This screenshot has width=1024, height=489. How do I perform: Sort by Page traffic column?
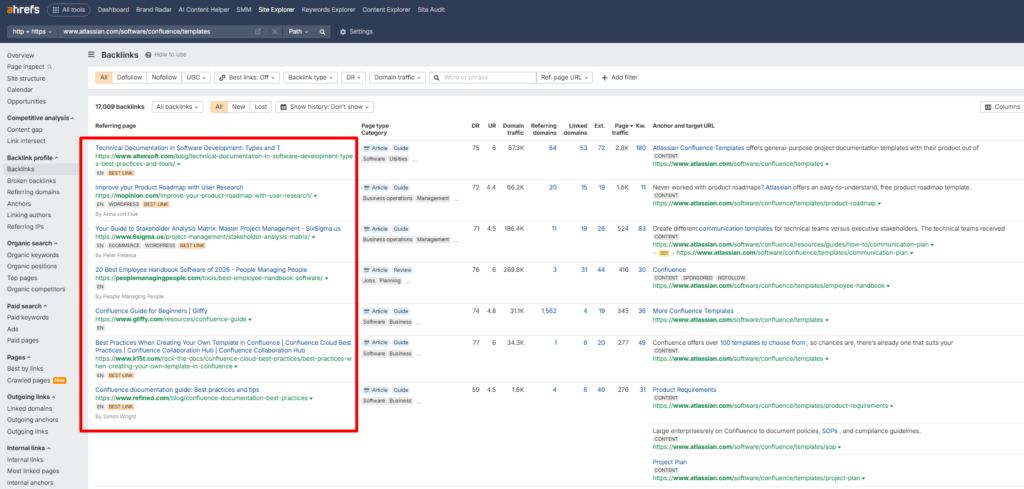623,129
